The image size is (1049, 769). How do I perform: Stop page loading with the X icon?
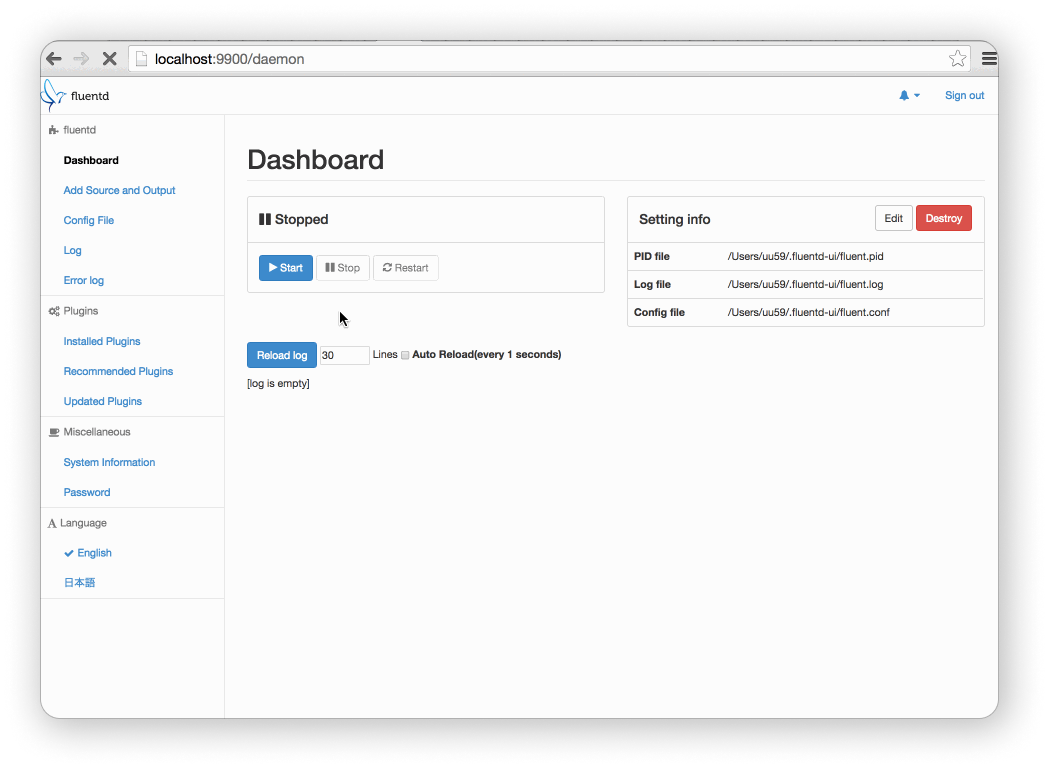point(110,59)
